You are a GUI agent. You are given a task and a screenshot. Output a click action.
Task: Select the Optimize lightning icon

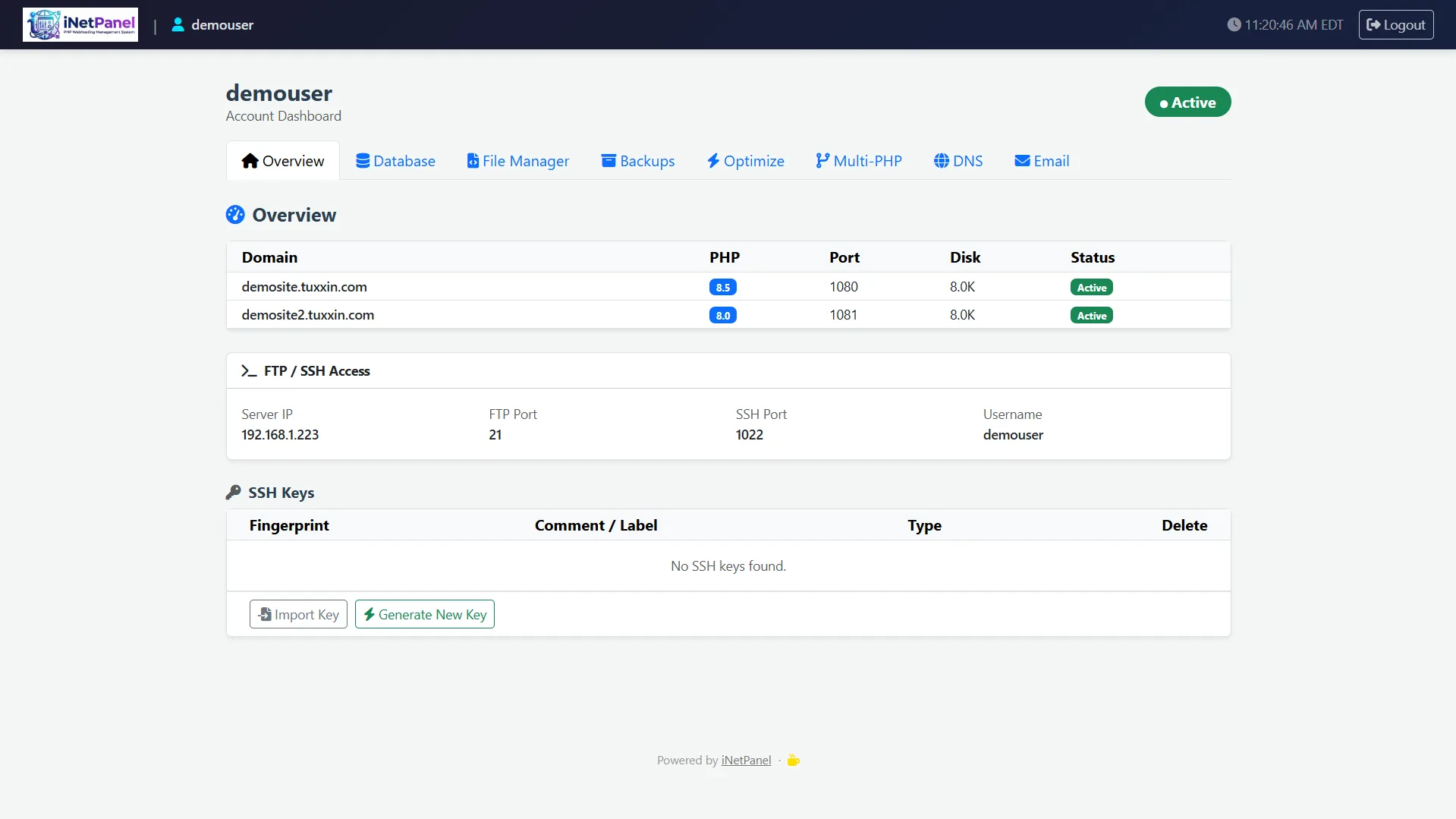coord(713,160)
